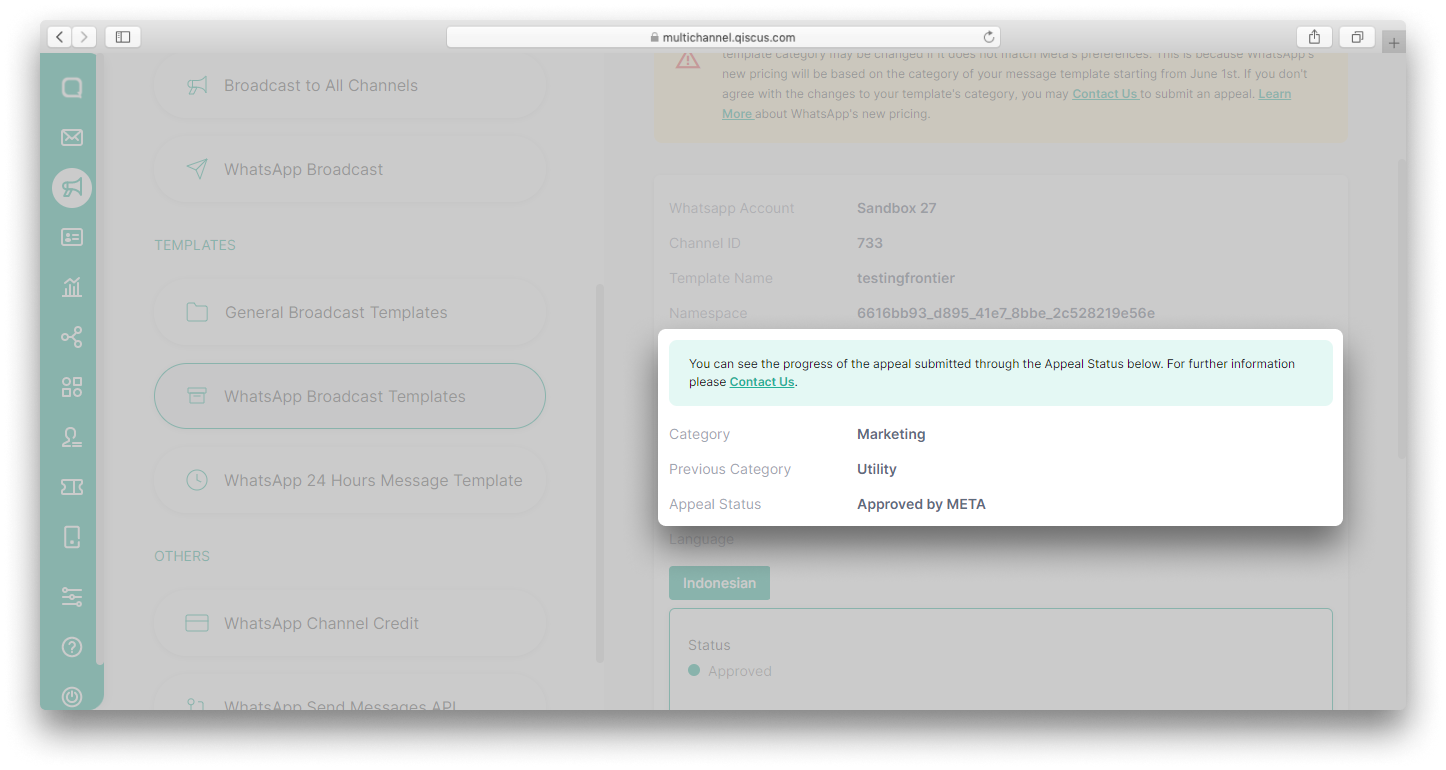The height and width of the screenshot is (770, 1446).
Task: Go back with the Safari back arrow
Action: point(60,37)
